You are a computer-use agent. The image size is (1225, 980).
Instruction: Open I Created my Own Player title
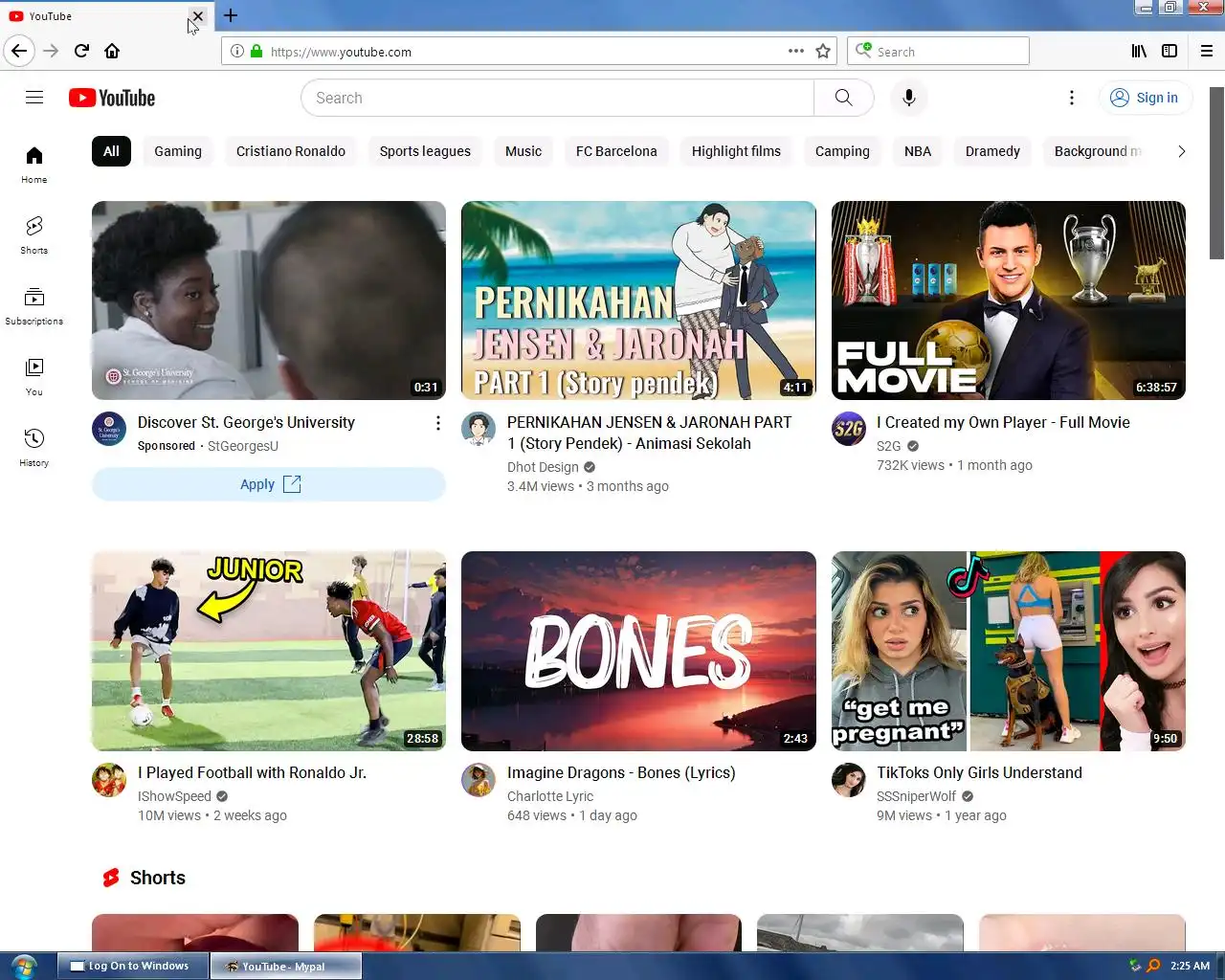coord(1003,422)
